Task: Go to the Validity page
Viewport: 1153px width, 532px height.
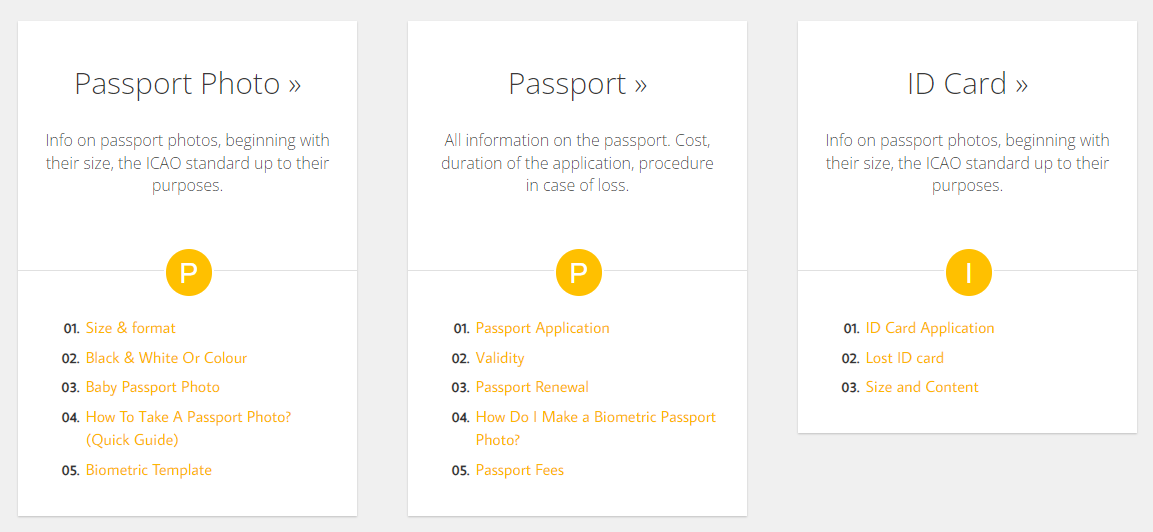Action: click(x=500, y=358)
